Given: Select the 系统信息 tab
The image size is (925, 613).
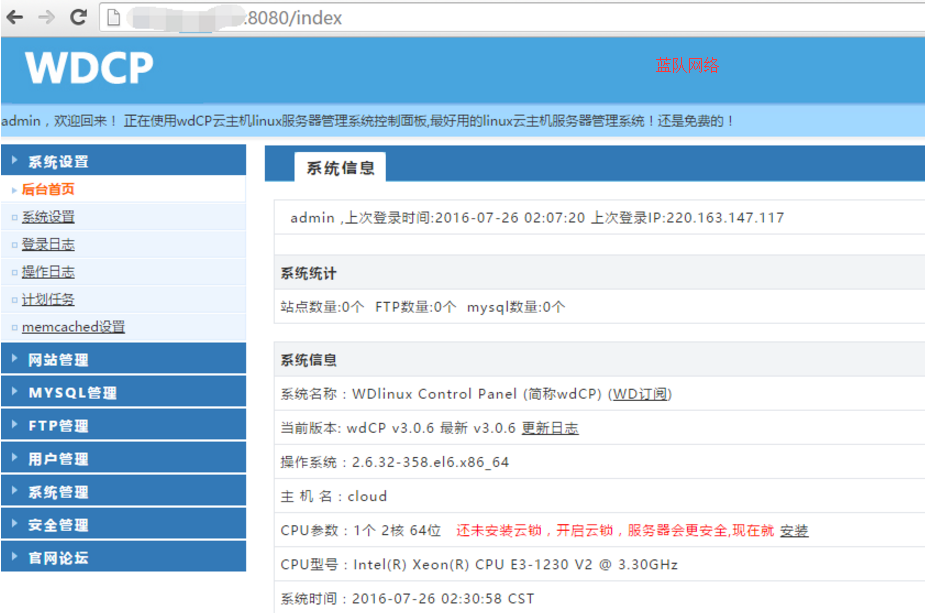Looking at the screenshot, I should click(340, 168).
